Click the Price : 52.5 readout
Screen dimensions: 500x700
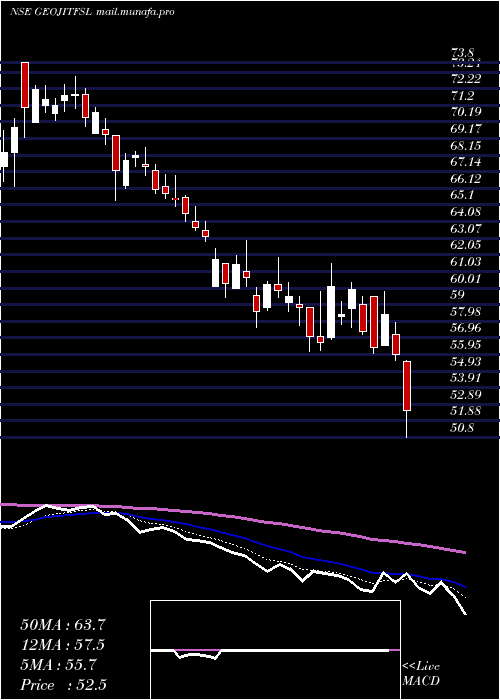[x=63, y=685]
